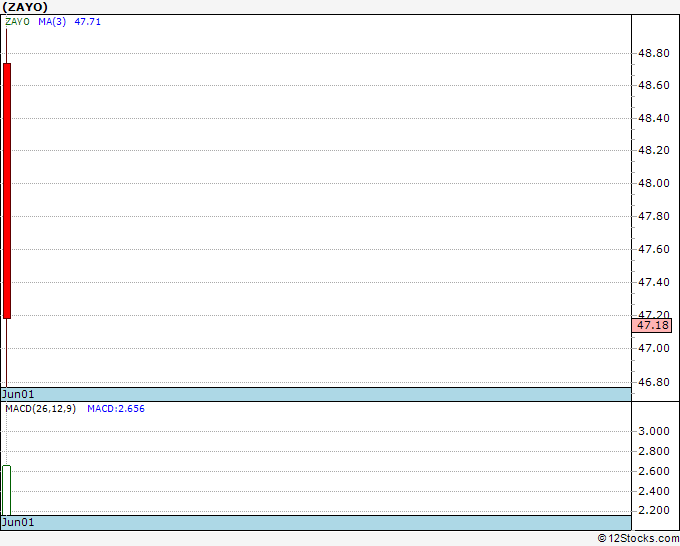Click the green MACD histogram bar

pyautogui.click(x=7, y=490)
